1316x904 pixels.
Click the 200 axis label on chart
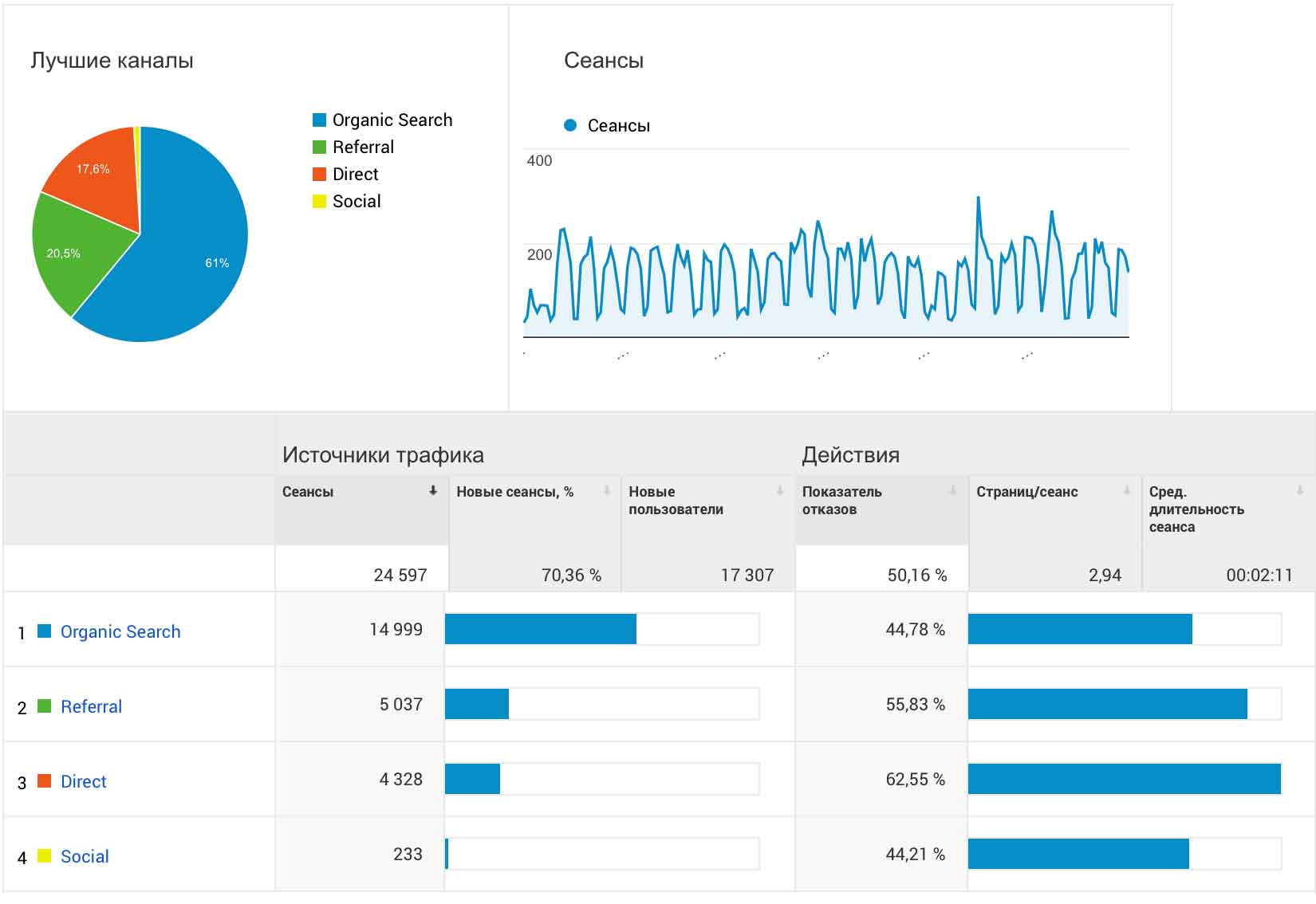[x=539, y=255]
